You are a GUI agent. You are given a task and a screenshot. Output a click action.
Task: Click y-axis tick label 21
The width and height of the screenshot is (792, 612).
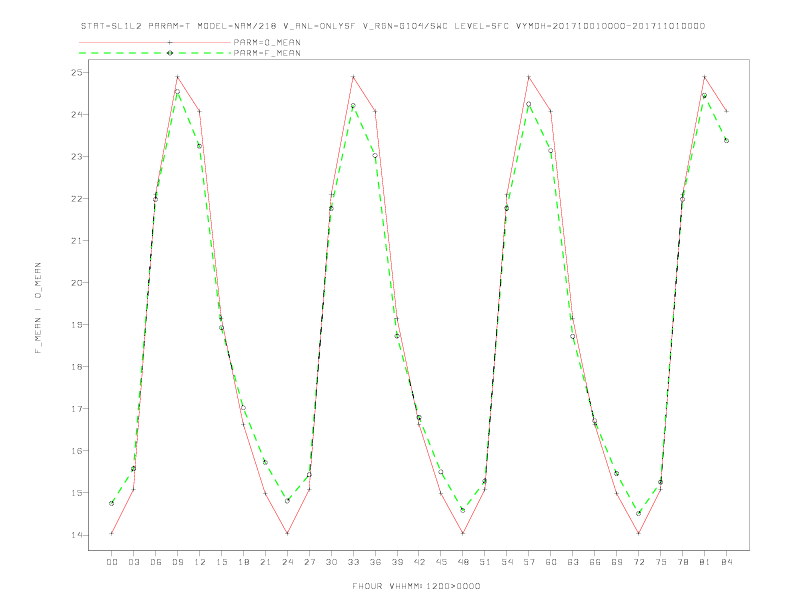[x=76, y=240]
